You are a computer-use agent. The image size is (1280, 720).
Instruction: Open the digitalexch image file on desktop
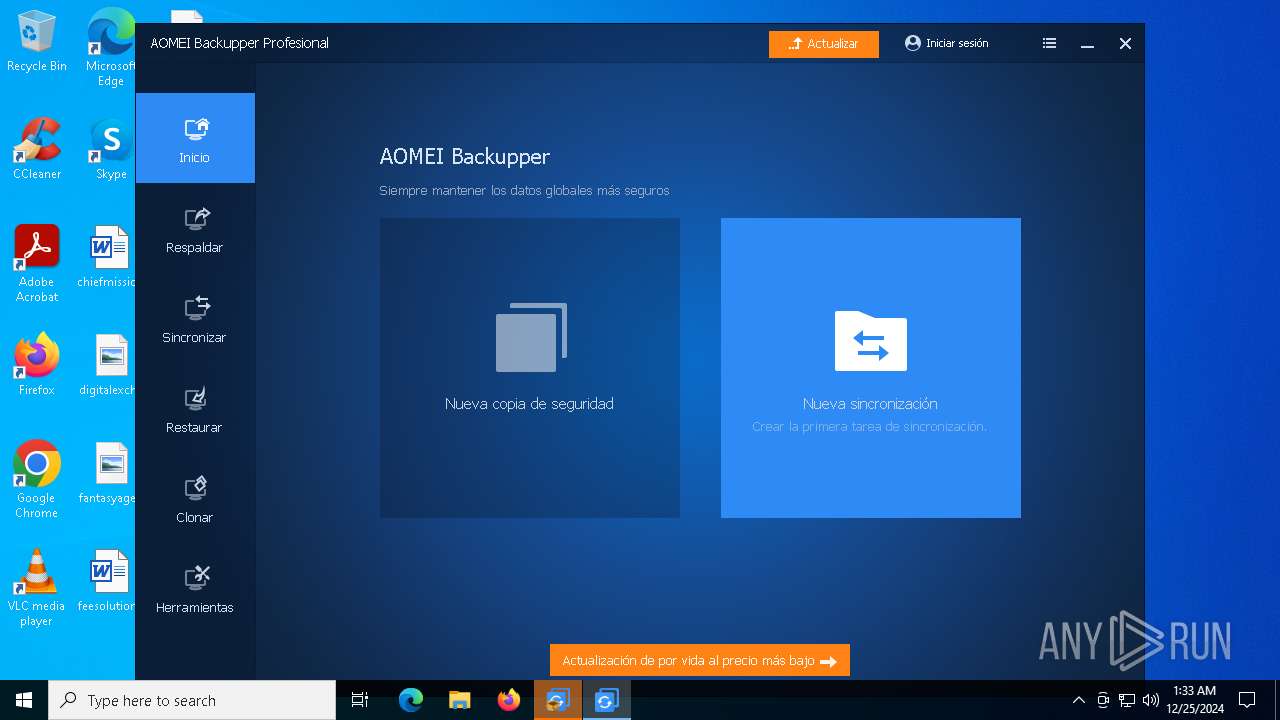coord(108,364)
